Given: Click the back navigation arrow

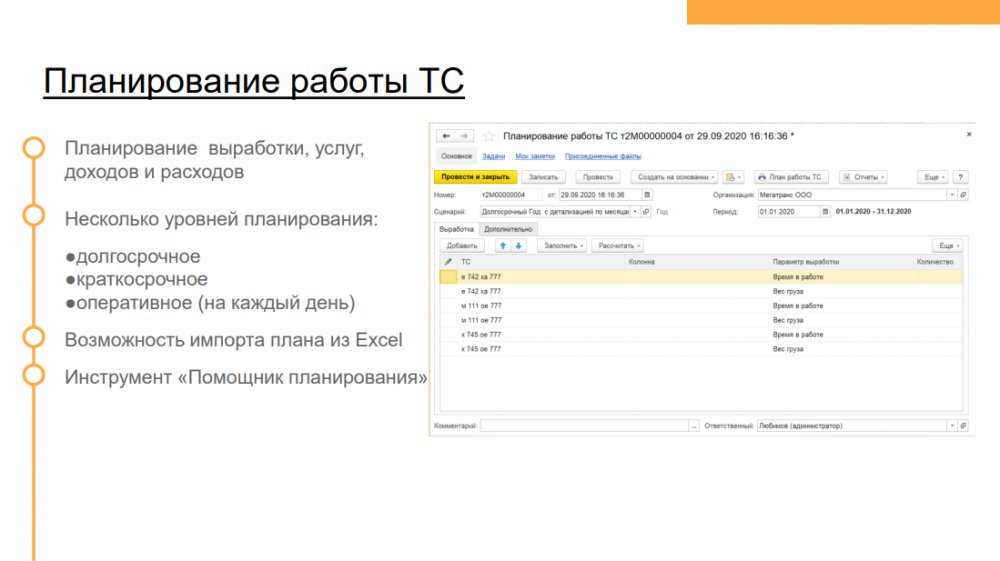Looking at the screenshot, I should coord(445,136).
